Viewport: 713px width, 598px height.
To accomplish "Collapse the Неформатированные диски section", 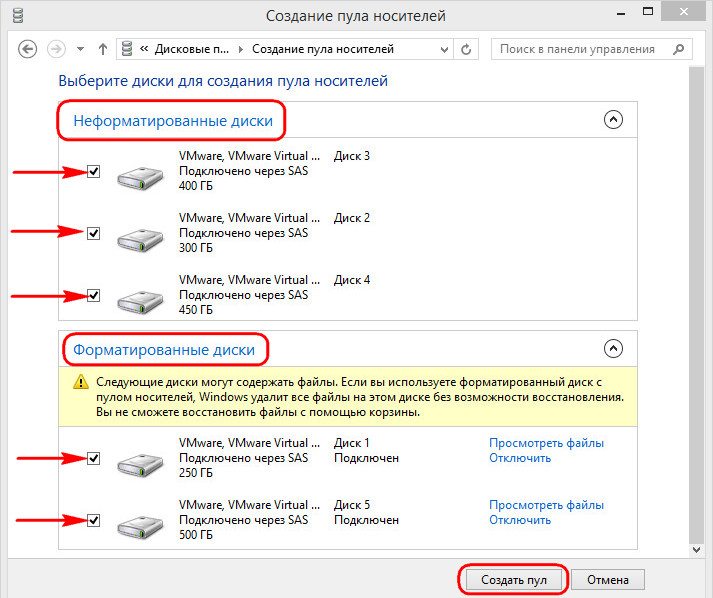I will 613,120.
